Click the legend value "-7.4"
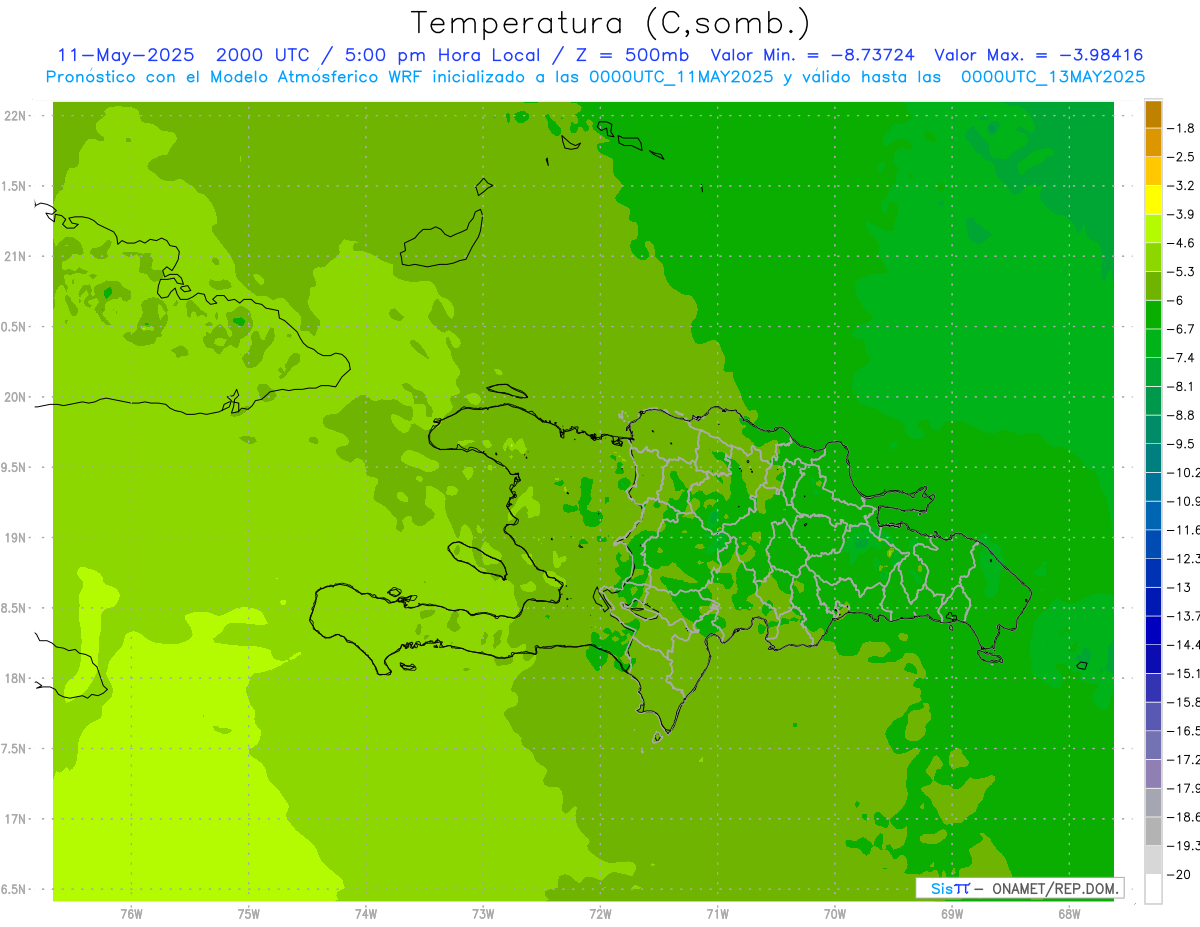Image resolution: width=1200 pixels, height=927 pixels. click(x=1182, y=358)
